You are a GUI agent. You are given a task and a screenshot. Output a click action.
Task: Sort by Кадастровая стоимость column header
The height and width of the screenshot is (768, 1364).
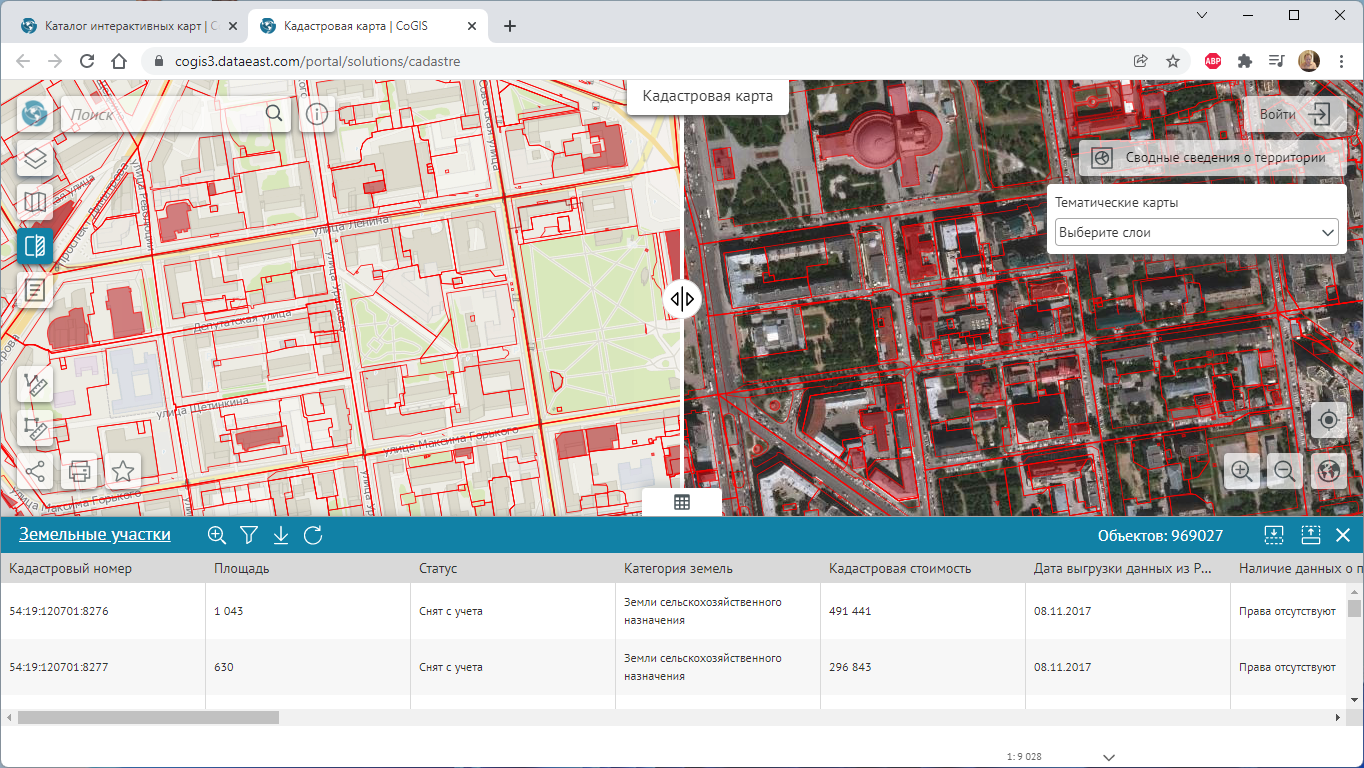coord(900,568)
